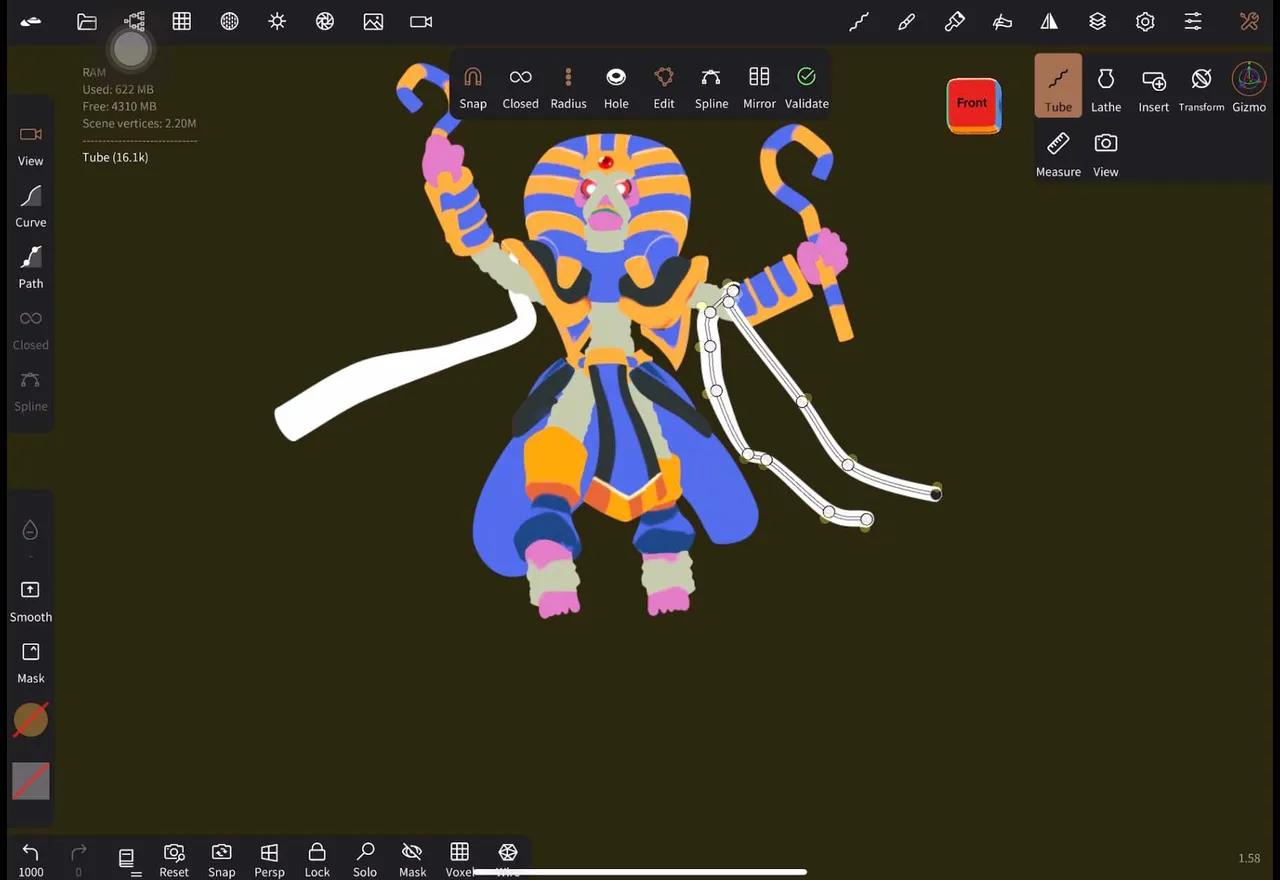This screenshot has width=1280, height=880.
Task: Open the brown material color swatch
Action: 30,720
